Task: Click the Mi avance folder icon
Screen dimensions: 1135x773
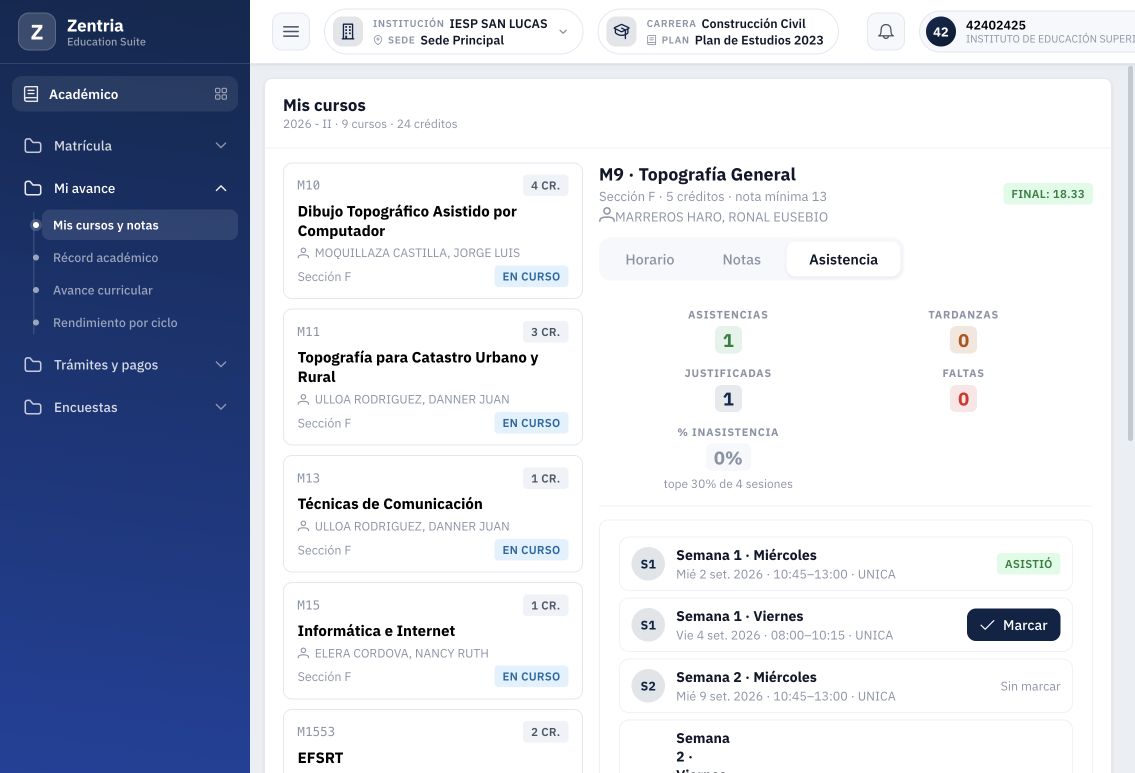Action: point(33,188)
